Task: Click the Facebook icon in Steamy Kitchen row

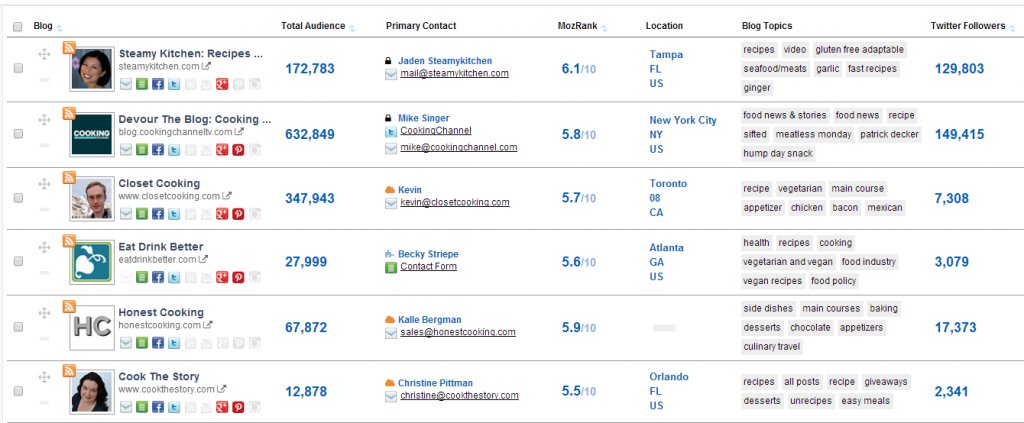Action: (157, 84)
